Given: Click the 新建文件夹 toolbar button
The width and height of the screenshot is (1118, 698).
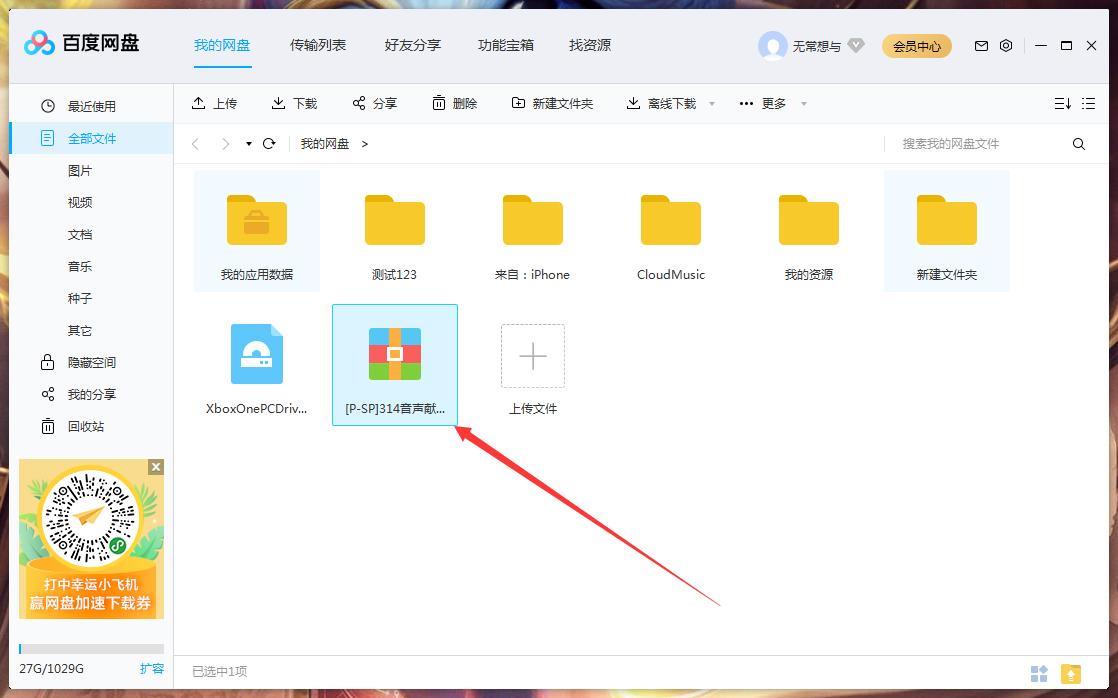Looking at the screenshot, I should tap(553, 103).
